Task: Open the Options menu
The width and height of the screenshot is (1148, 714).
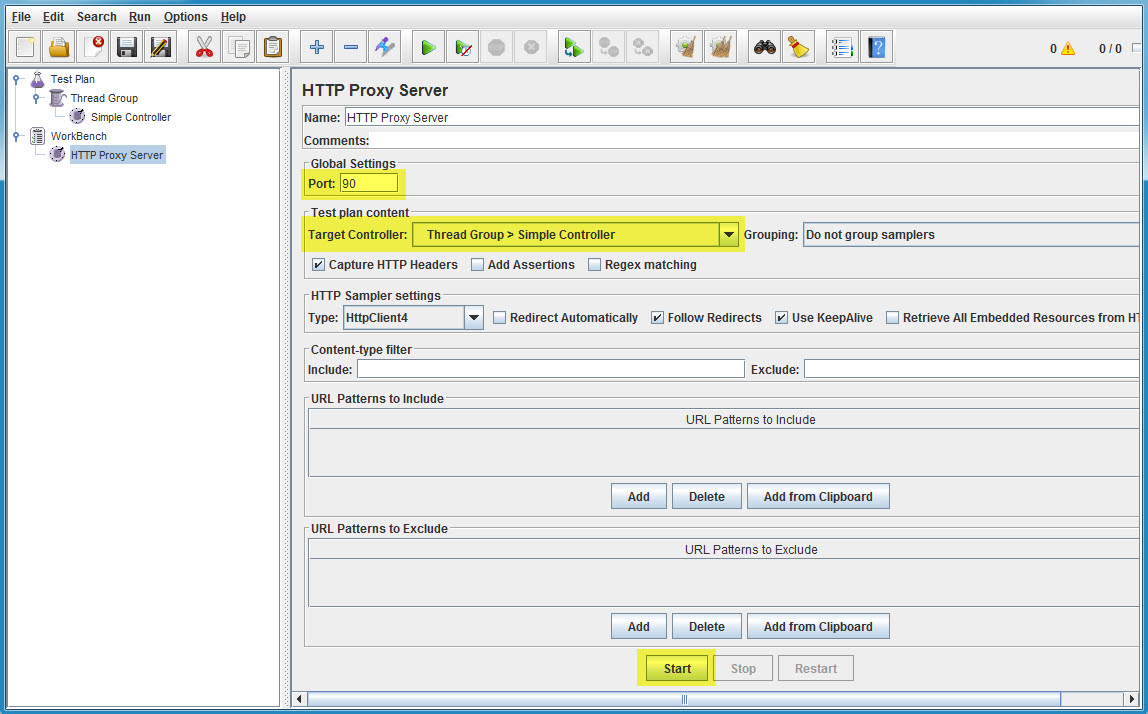Action: click(x=185, y=16)
